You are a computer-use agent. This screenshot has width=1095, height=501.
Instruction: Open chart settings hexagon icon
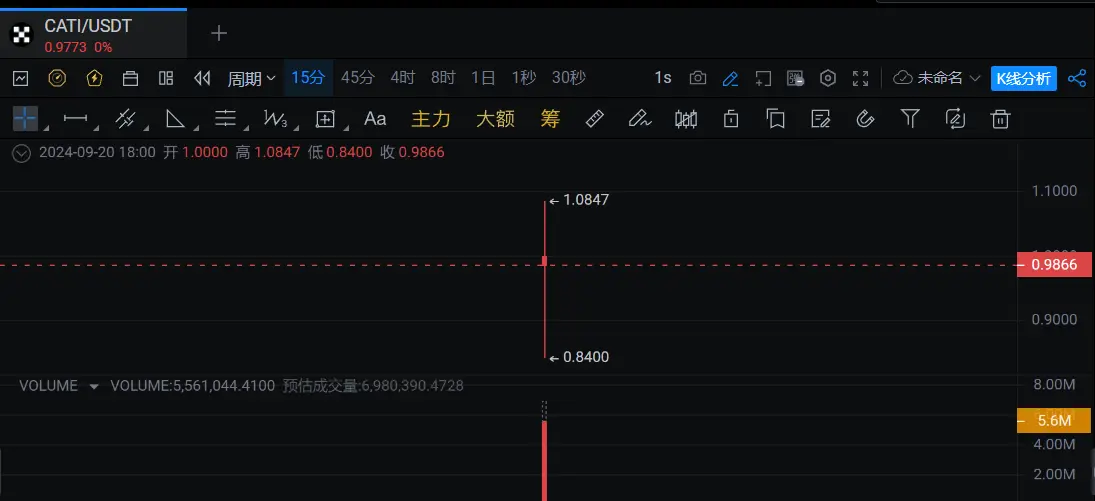828,78
